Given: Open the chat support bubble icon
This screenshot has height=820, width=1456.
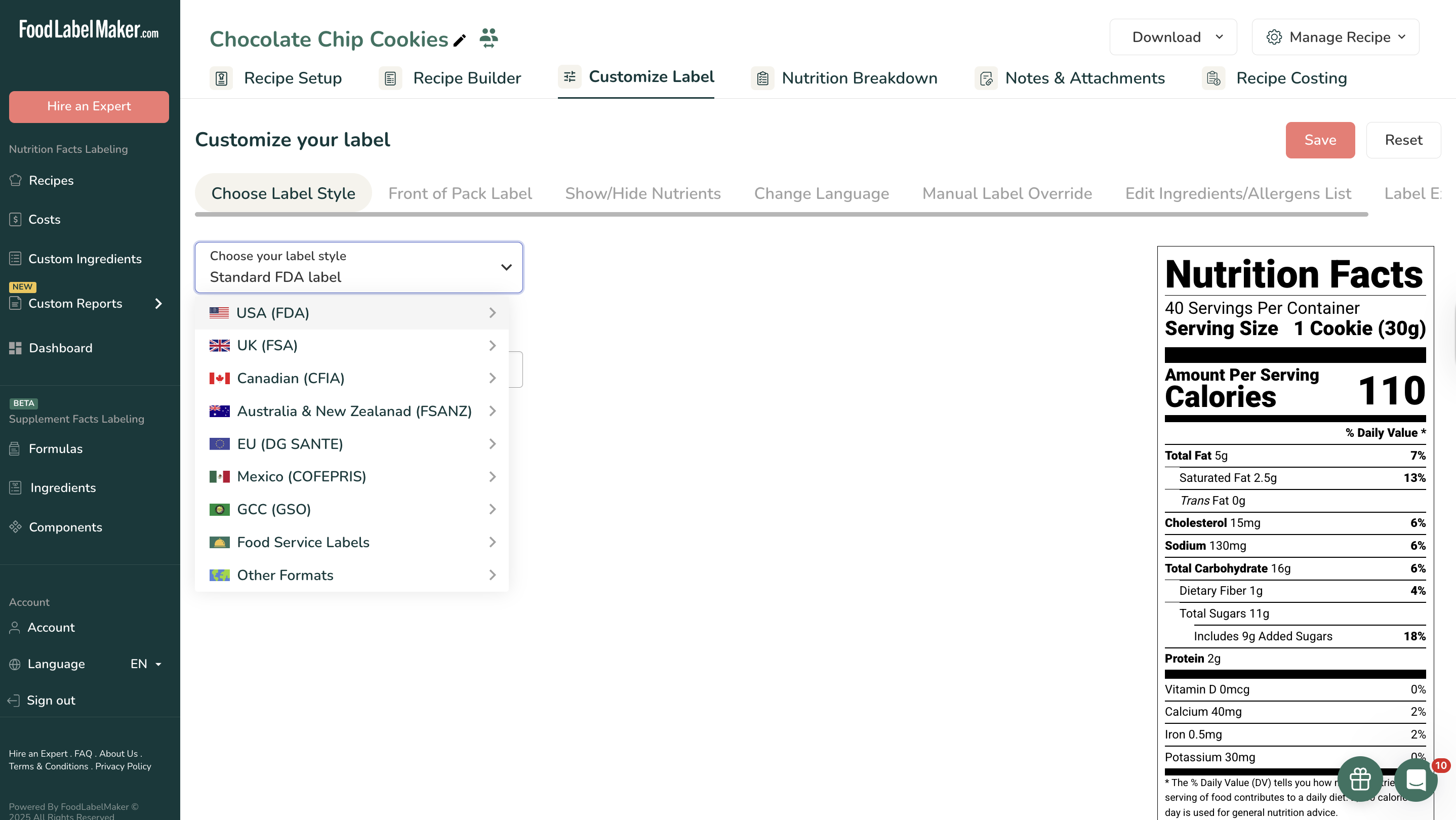Looking at the screenshot, I should [x=1415, y=781].
